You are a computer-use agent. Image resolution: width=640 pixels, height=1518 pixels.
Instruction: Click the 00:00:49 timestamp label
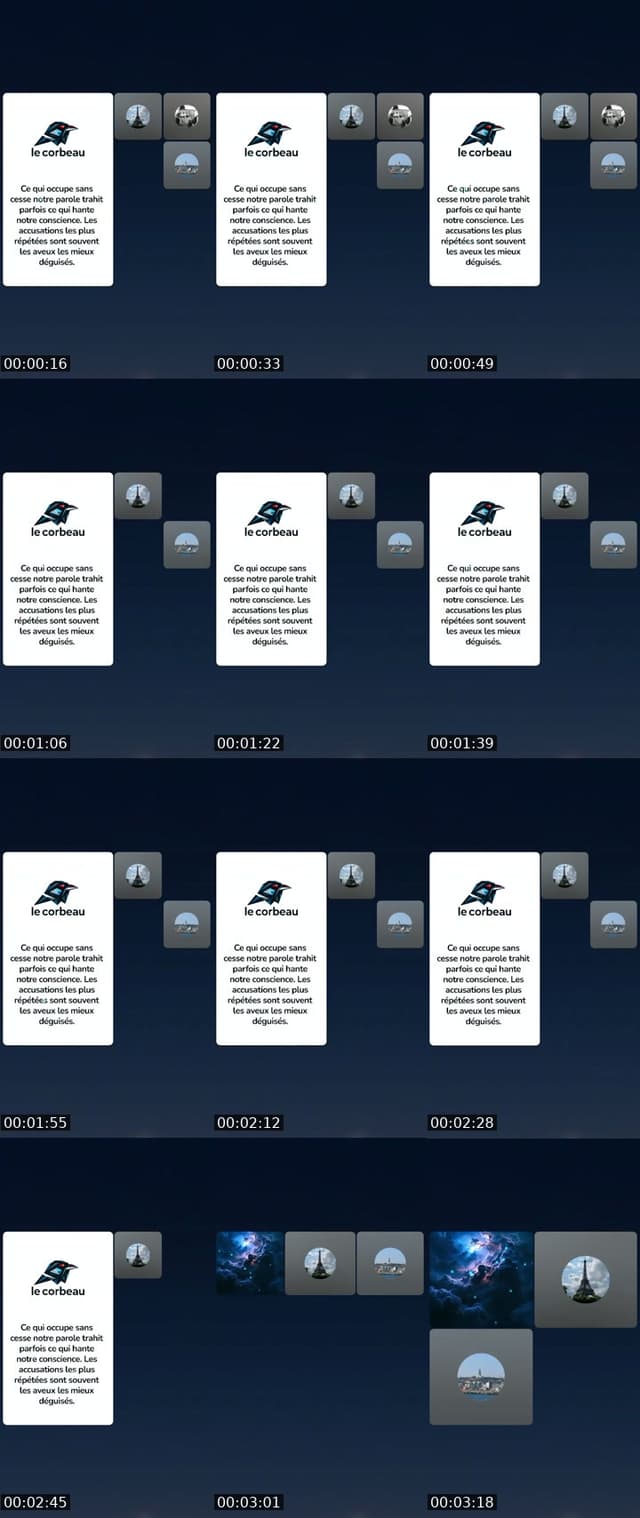pyautogui.click(x=462, y=364)
